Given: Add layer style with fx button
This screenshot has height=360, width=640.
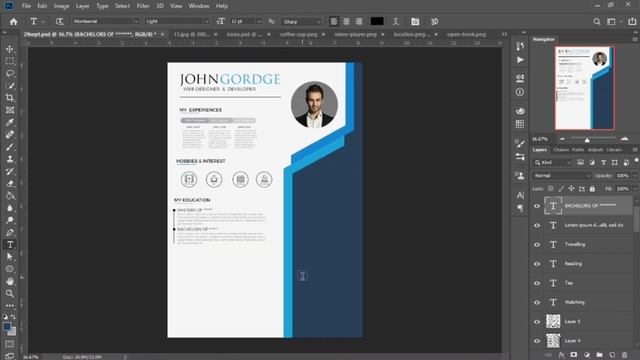Looking at the screenshot, I should (x=562, y=355).
